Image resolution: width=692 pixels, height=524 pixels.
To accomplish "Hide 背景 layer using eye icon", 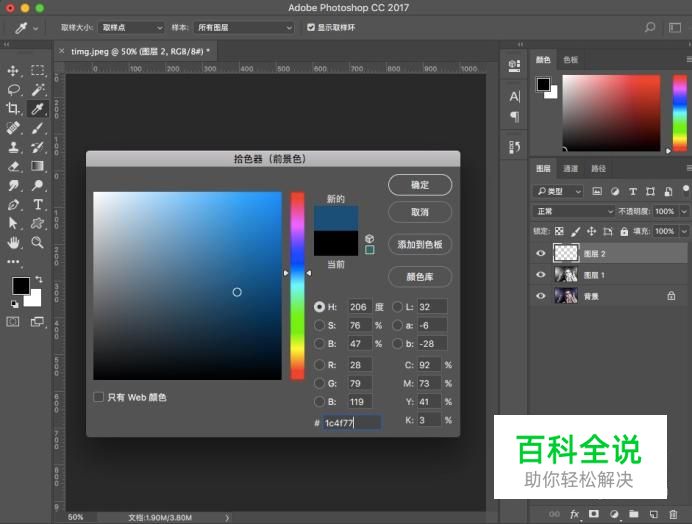I will (x=541, y=296).
